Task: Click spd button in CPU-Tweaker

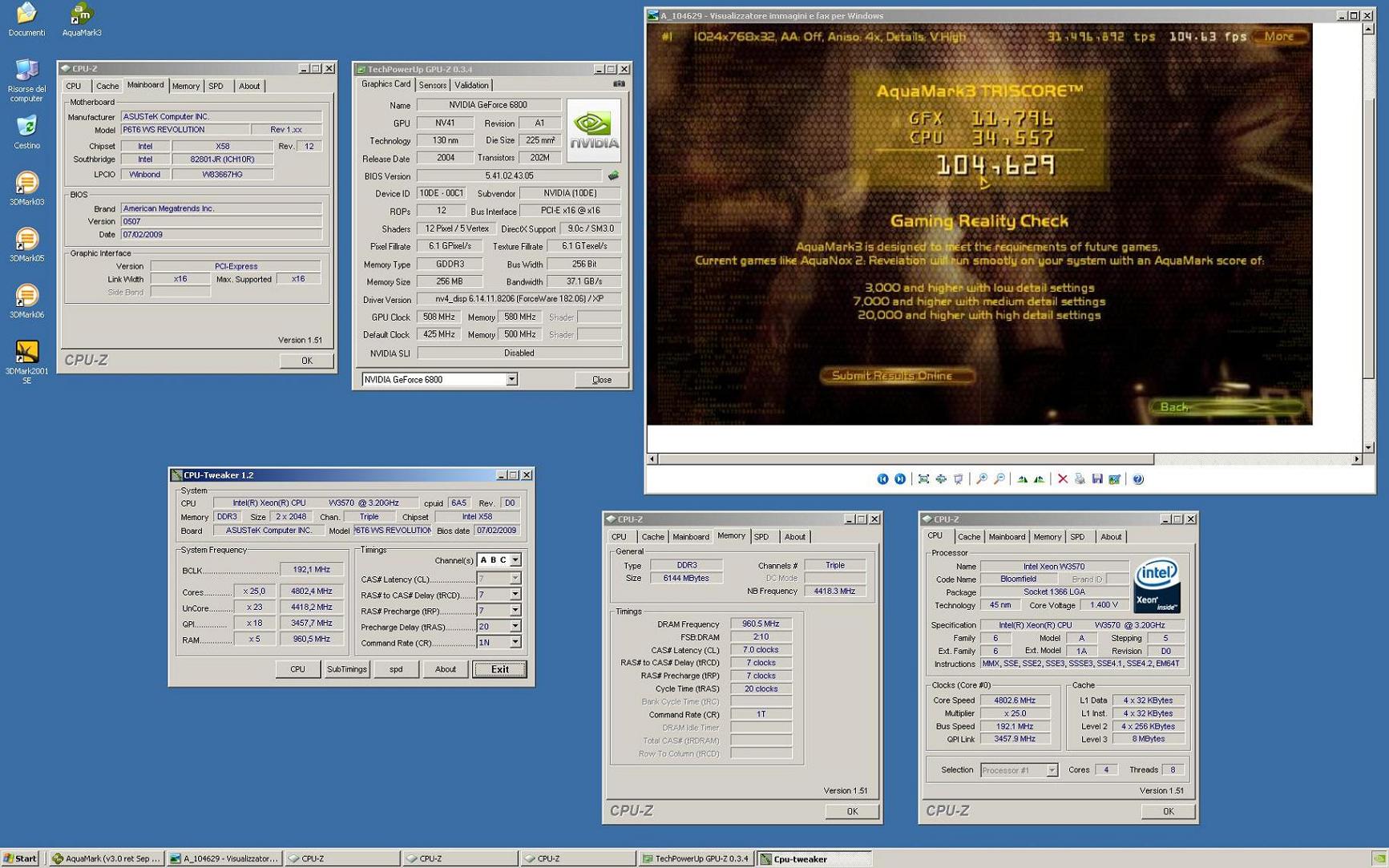Action: click(x=396, y=669)
